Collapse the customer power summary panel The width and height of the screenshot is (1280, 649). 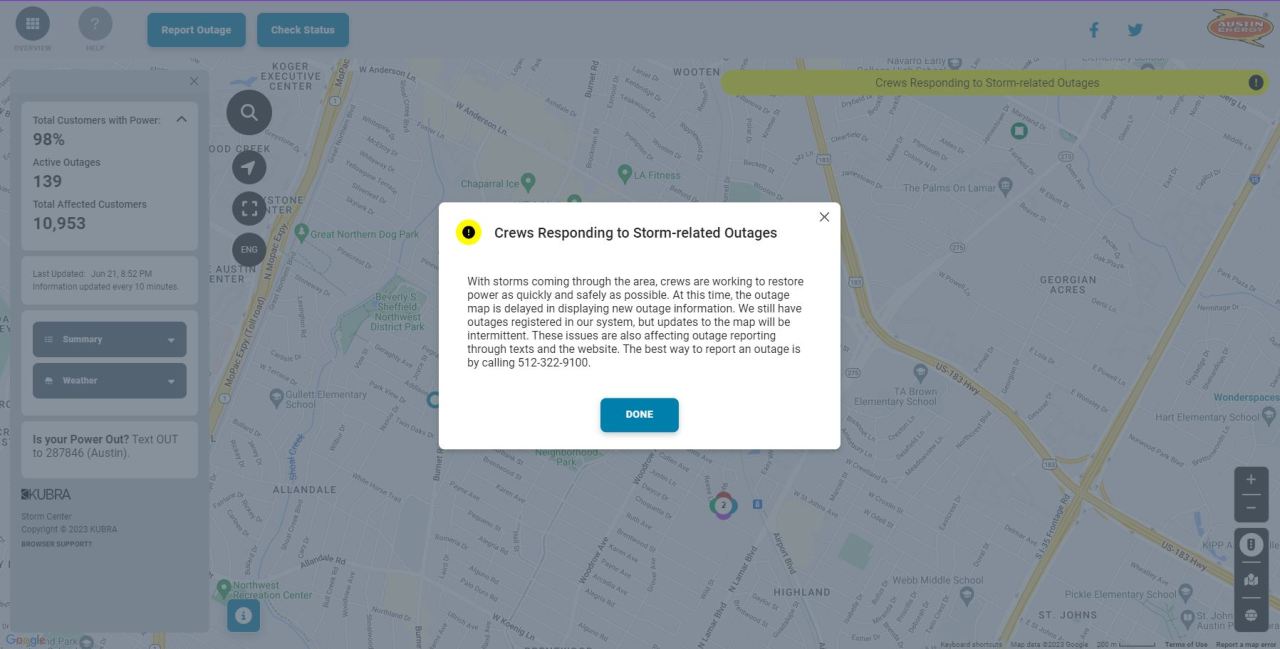tap(181, 120)
